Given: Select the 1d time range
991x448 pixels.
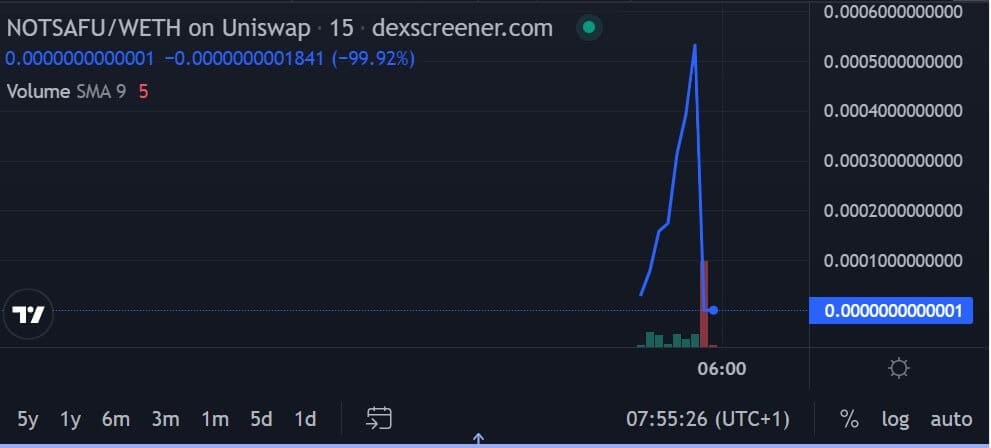Looking at the screenshot, I should point(305,419).
